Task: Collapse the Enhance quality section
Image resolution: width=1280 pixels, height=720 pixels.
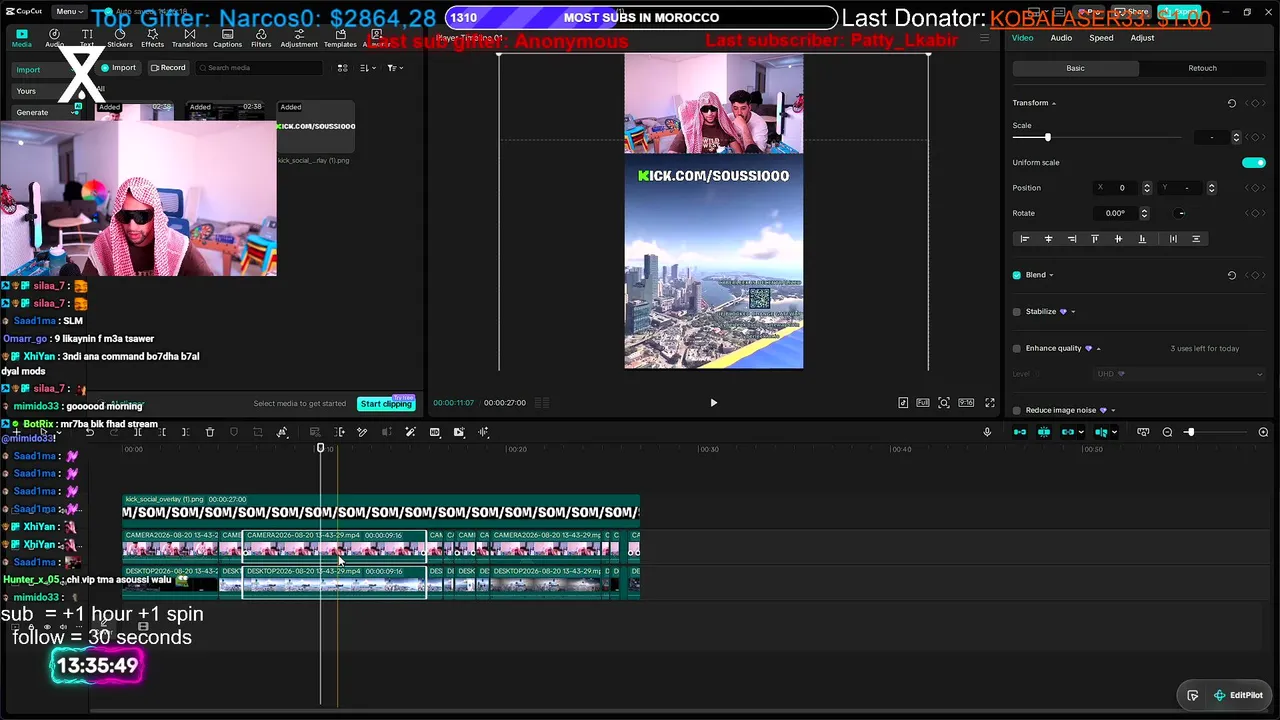Action: pyautogui.click(x=1098, y=348)
